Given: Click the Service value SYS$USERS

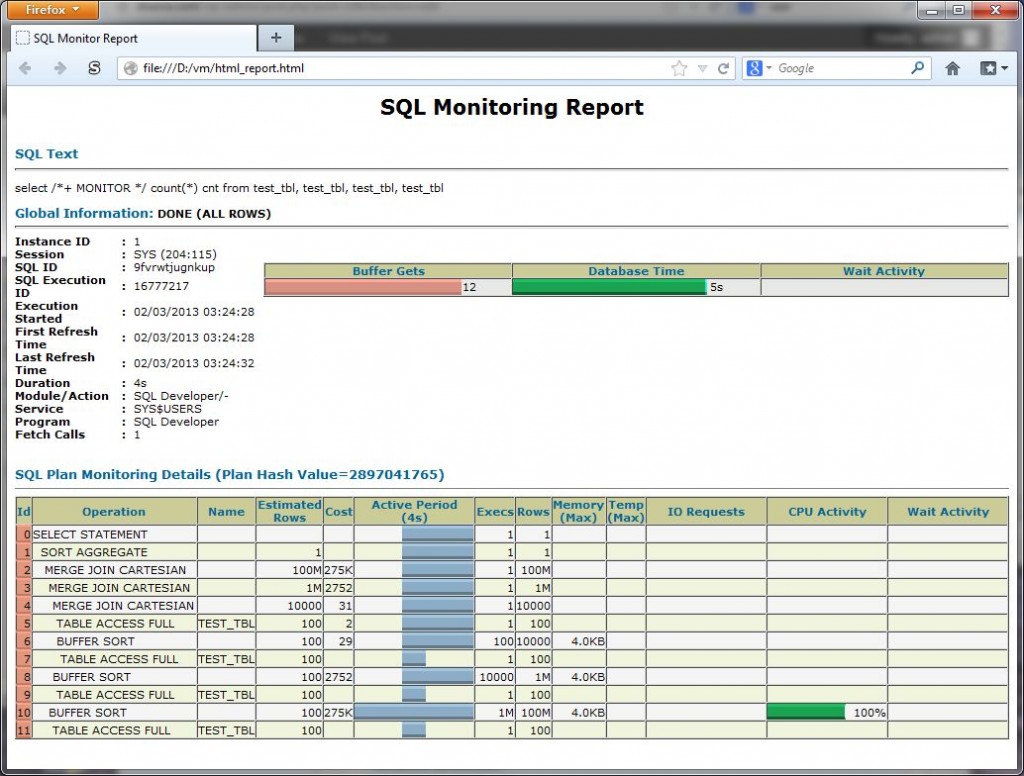Looking at the screenshot, I should coord(168,409).
